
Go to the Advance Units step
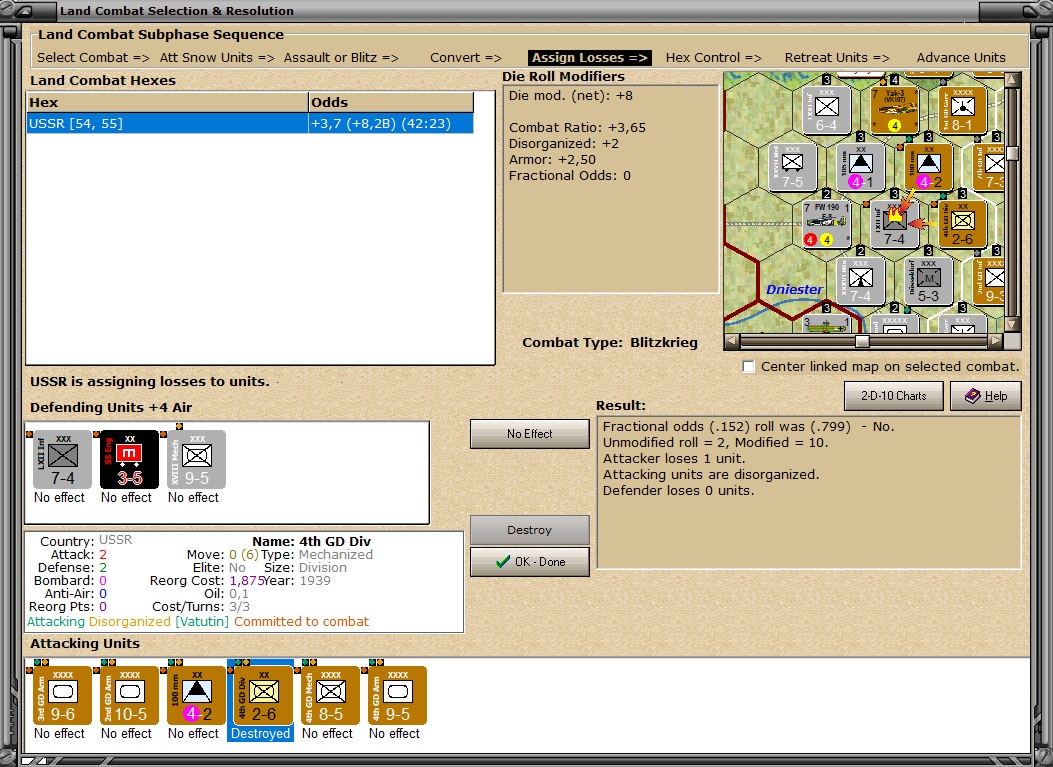(959, 57)
